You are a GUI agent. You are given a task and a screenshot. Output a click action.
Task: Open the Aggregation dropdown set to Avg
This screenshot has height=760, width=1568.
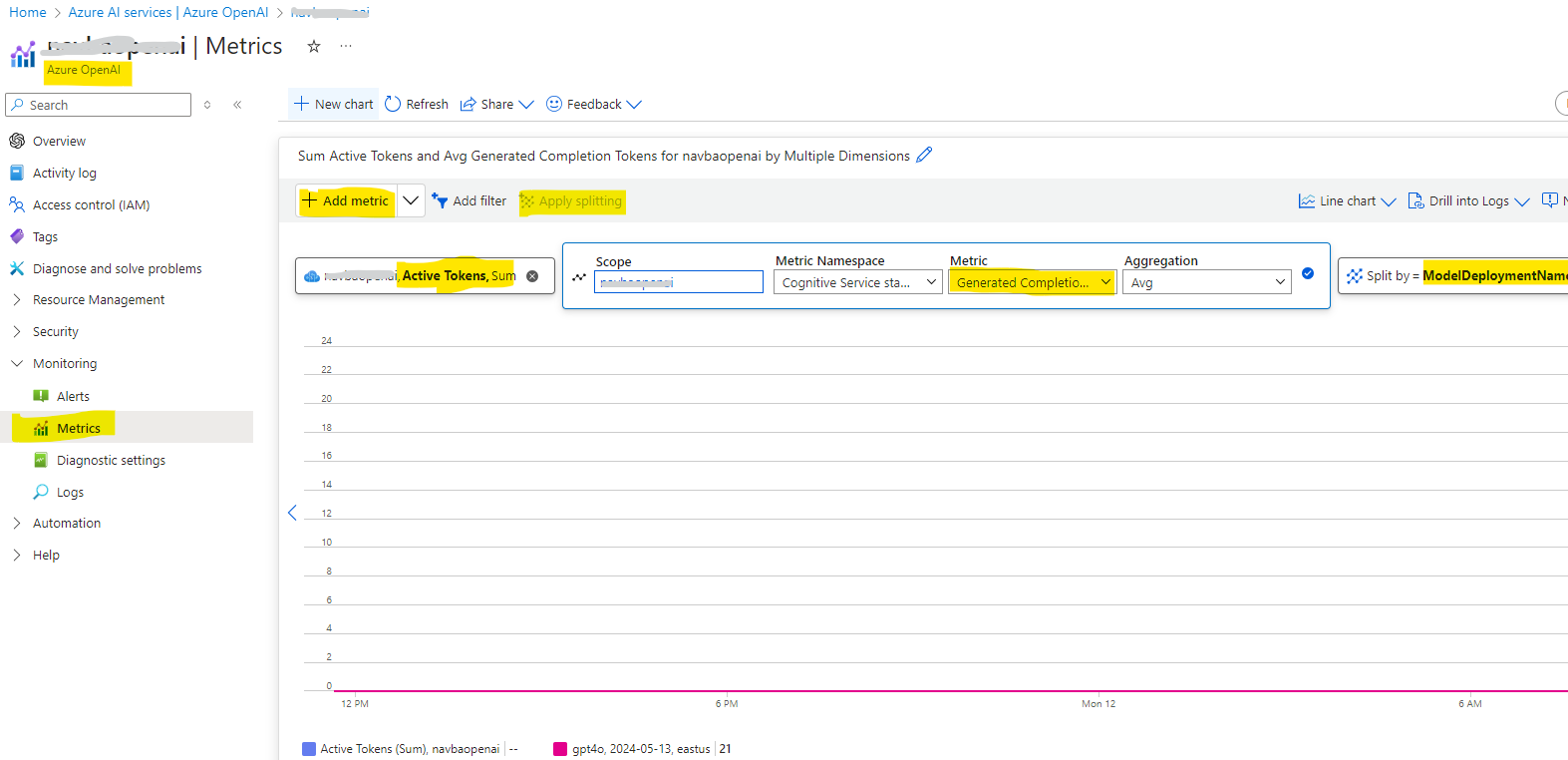1207,282
